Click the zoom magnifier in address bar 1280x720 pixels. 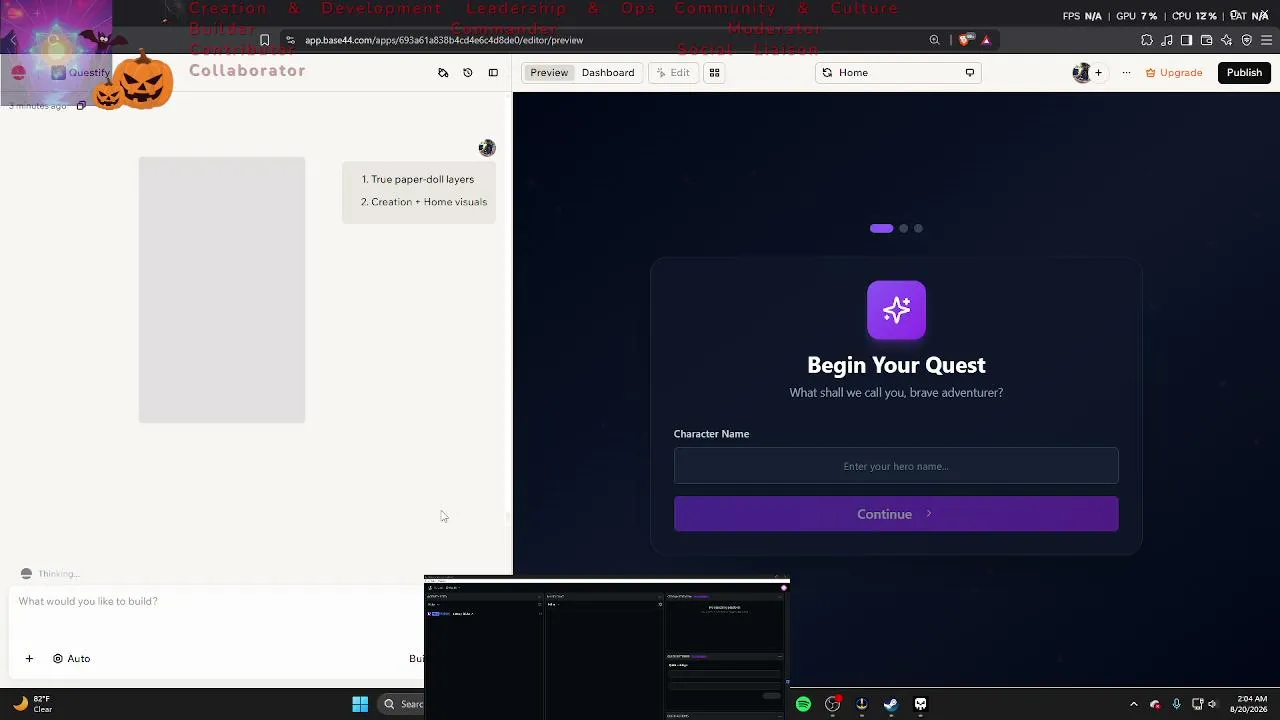(x=935, y=40)
